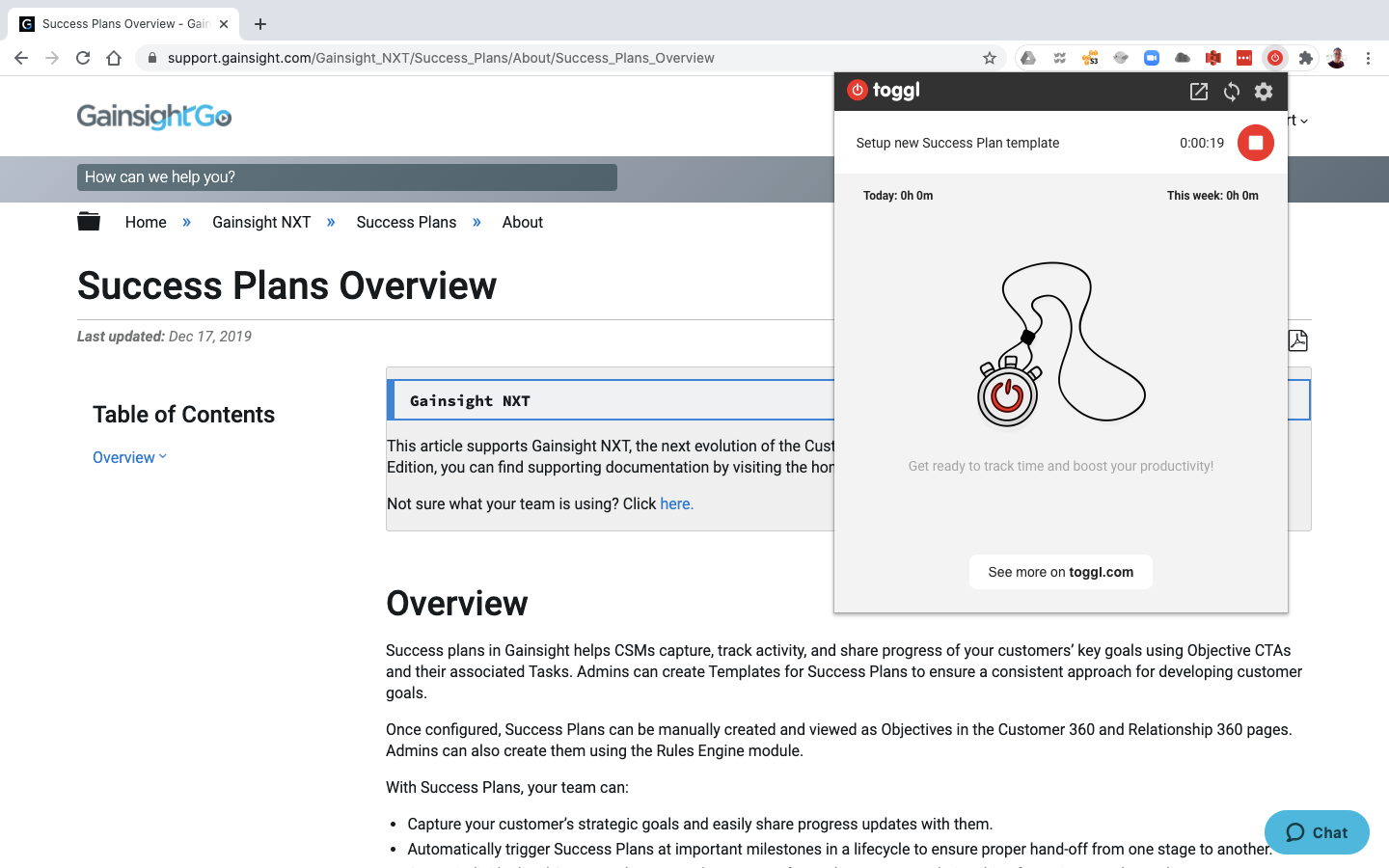Bookmark this page with the star
The width and height of the screenshot is (1389, 868).
[990, 58]
